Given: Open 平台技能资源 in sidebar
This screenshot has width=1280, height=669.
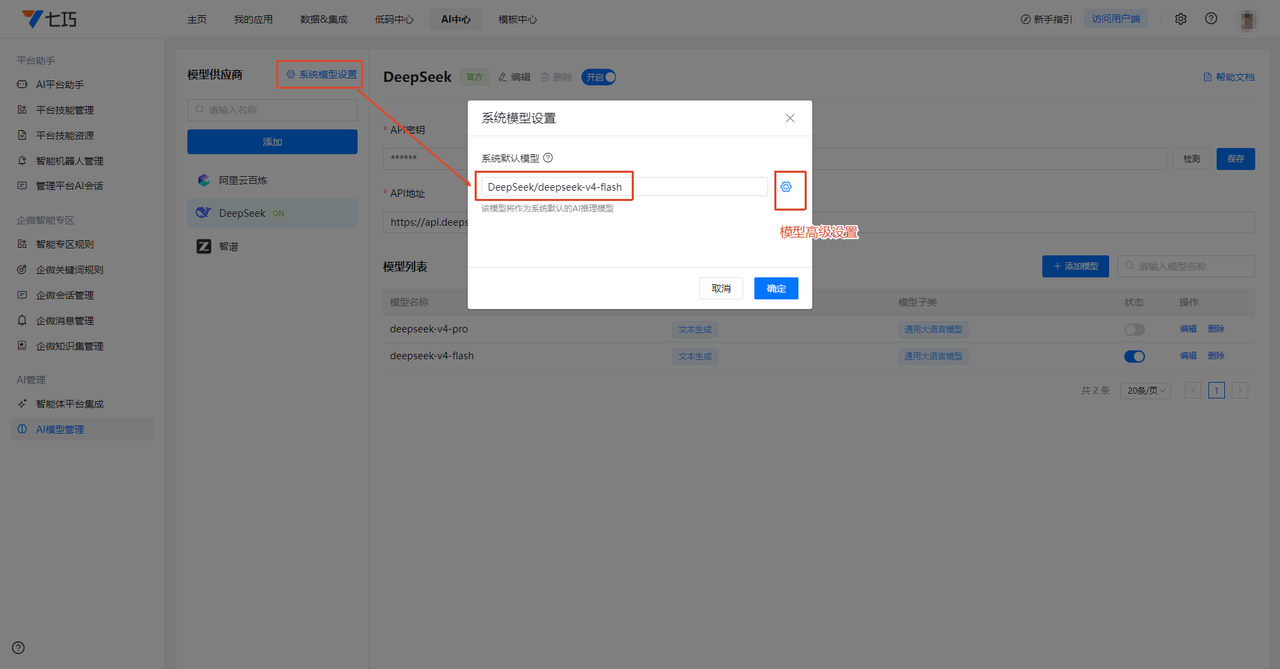Looking at the screenshot, I should pyautogui.click(x=82, y=135).
